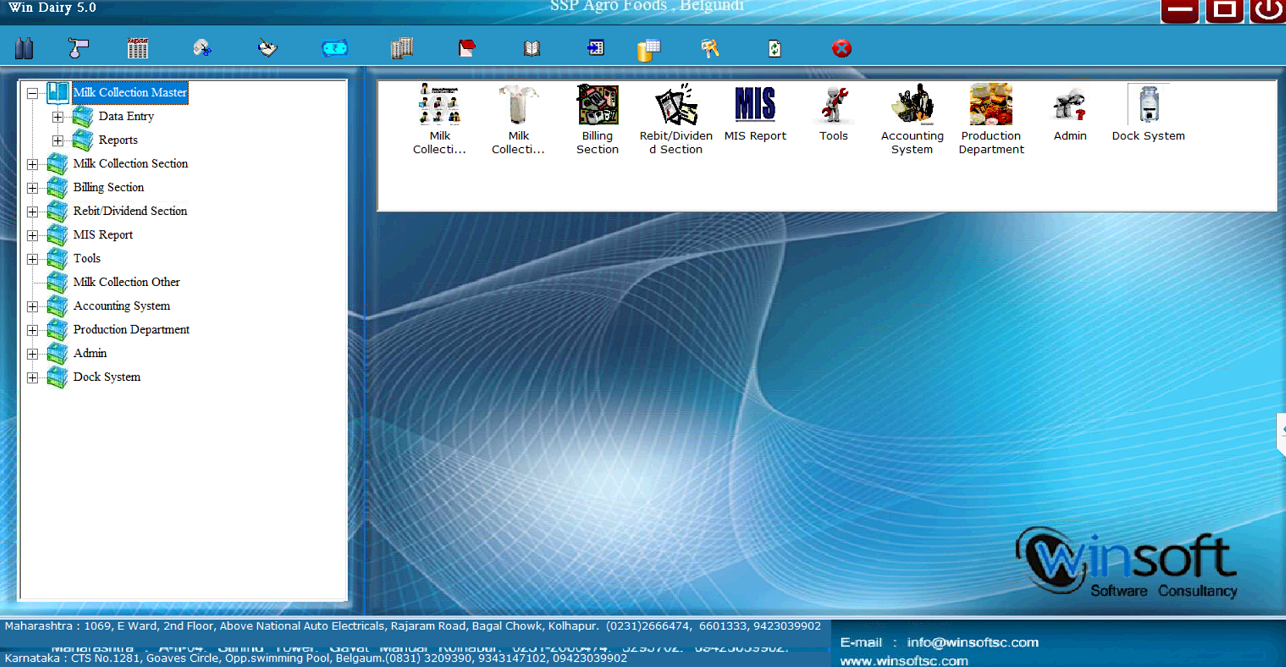Click the open book toolbar icon
The width and height of the screenshot is (1286, 667).
coord(532,48)
